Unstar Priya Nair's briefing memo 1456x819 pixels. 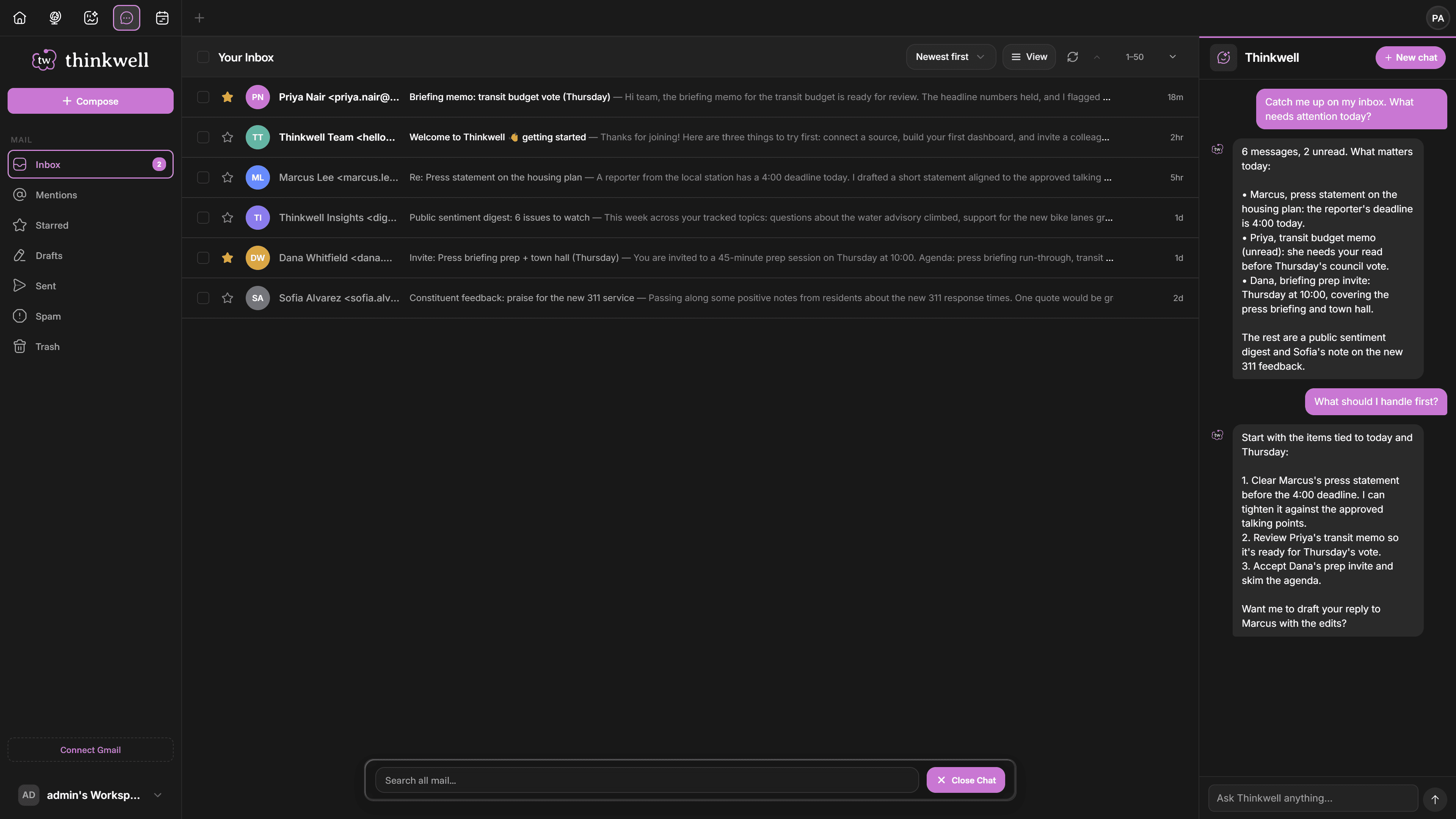click(227, 97)
